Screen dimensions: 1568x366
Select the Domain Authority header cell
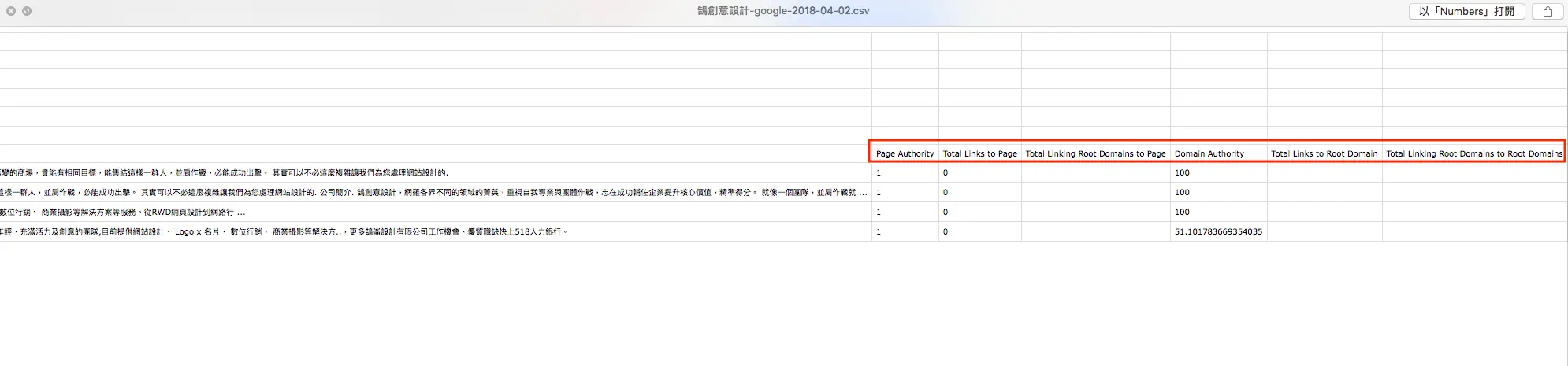(x=1218, y=153)
